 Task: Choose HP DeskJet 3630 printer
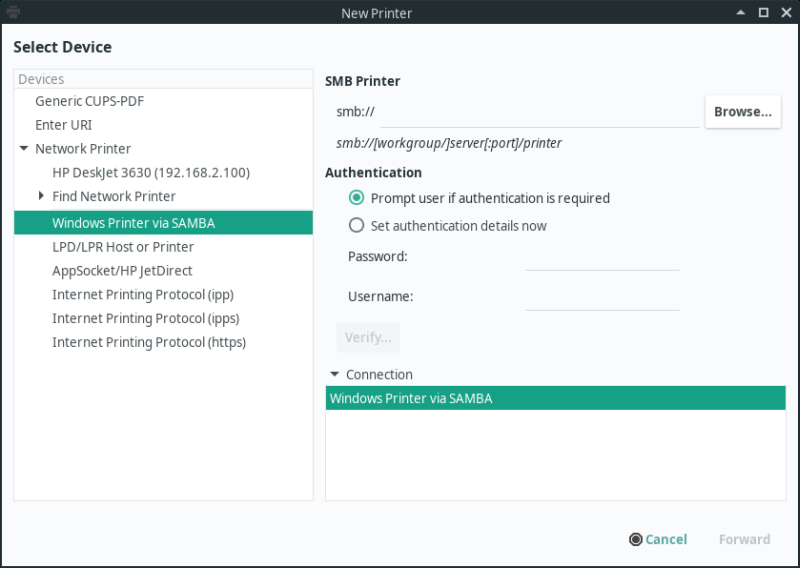coord(150,173)
